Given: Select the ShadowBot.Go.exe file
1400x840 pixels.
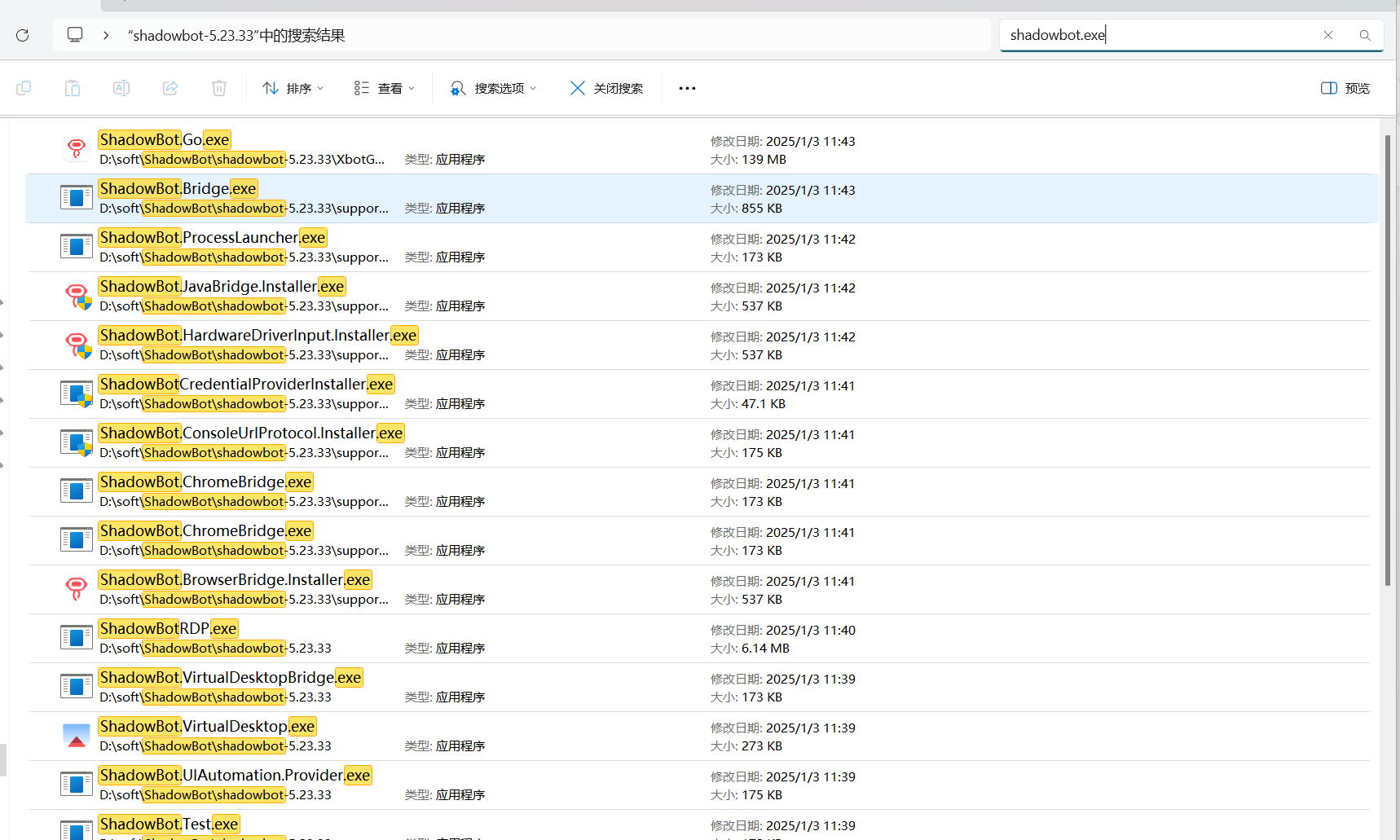Looking at the screenshot, I should (165, 140).
